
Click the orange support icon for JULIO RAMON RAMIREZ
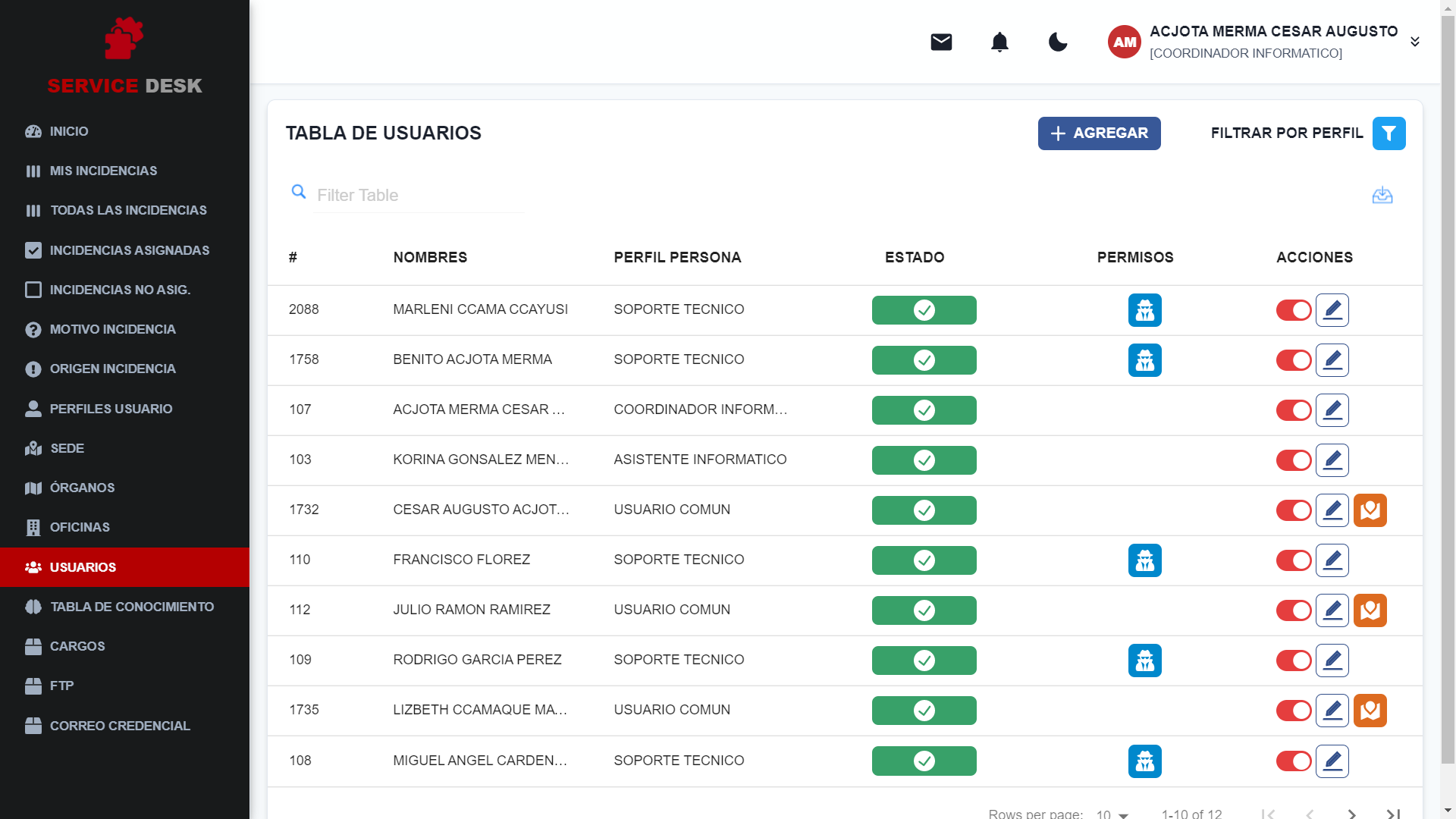(x=1371, y=610)
